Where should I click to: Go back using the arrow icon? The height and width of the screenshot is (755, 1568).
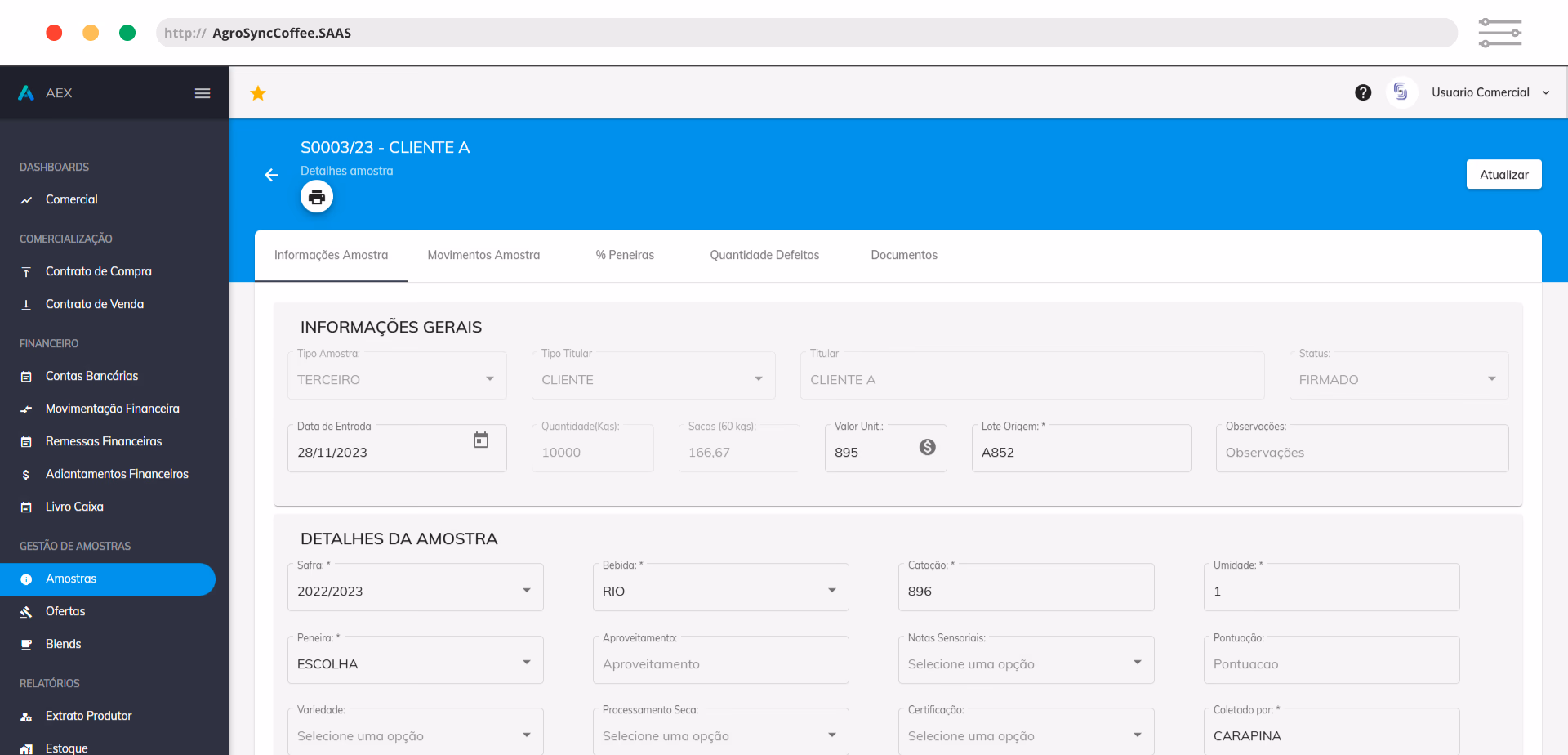[x=271, y=175]
